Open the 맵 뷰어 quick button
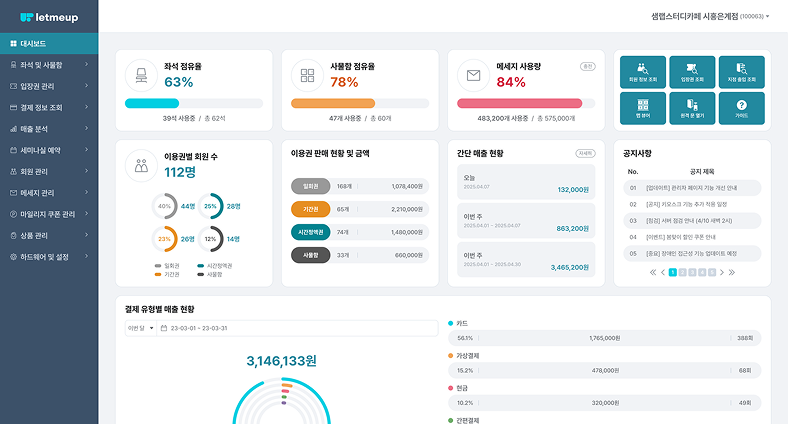The height and width of the screenshot is (424, 788). pyautogui.click(x=643, y=108)
